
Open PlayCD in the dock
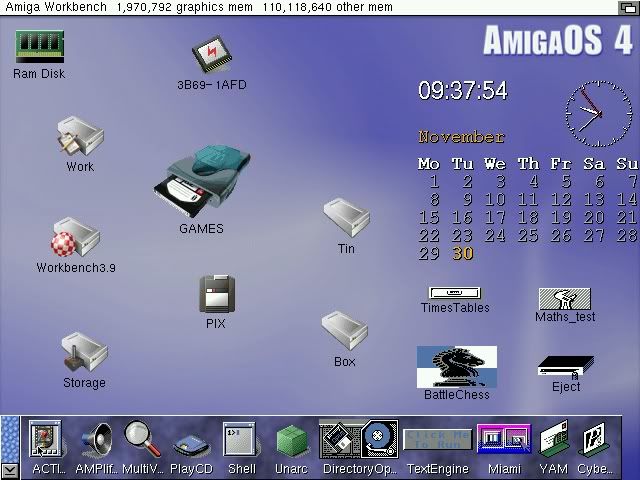[x=191, y=446]
